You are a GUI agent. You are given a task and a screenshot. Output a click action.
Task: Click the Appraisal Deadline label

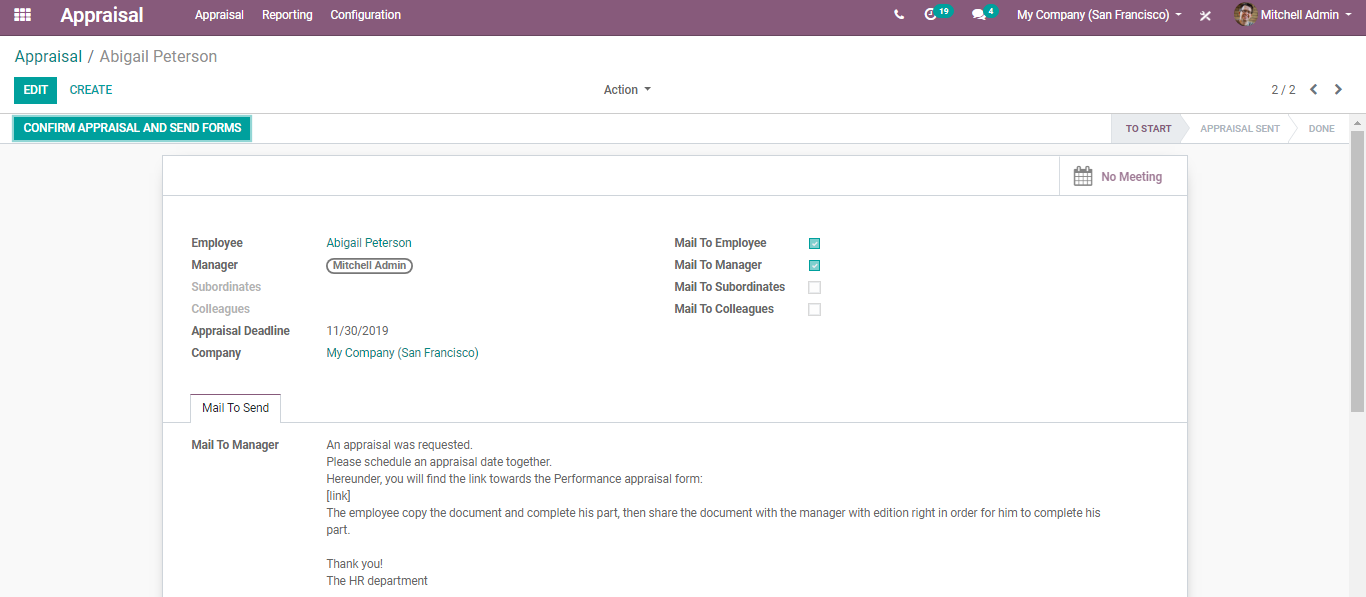coord(240,331)
